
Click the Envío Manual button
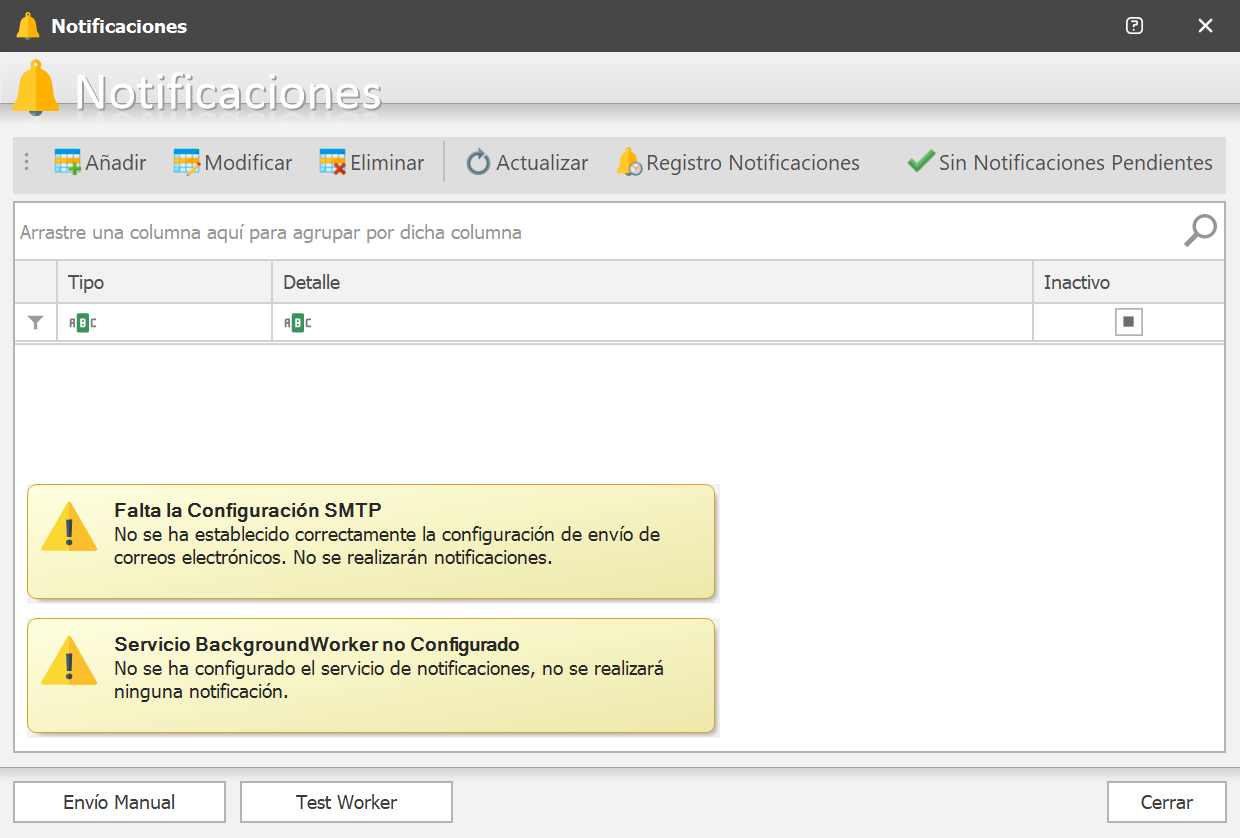(119, 802)
